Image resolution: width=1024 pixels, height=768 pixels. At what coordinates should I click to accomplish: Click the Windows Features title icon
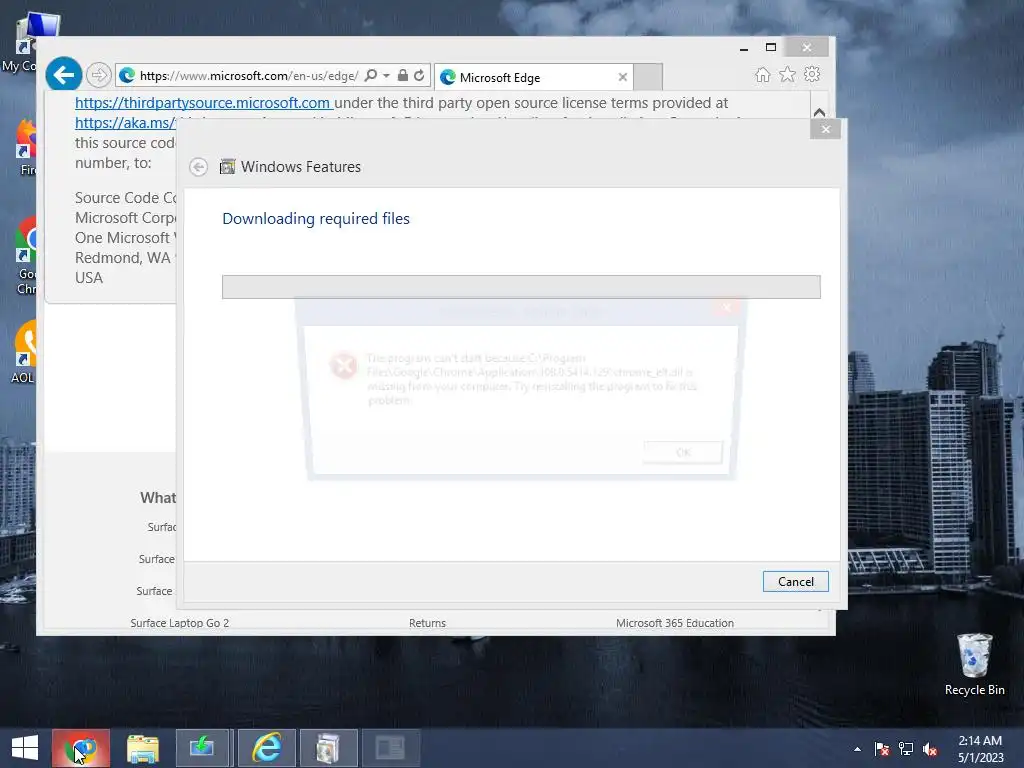point(227,167)
